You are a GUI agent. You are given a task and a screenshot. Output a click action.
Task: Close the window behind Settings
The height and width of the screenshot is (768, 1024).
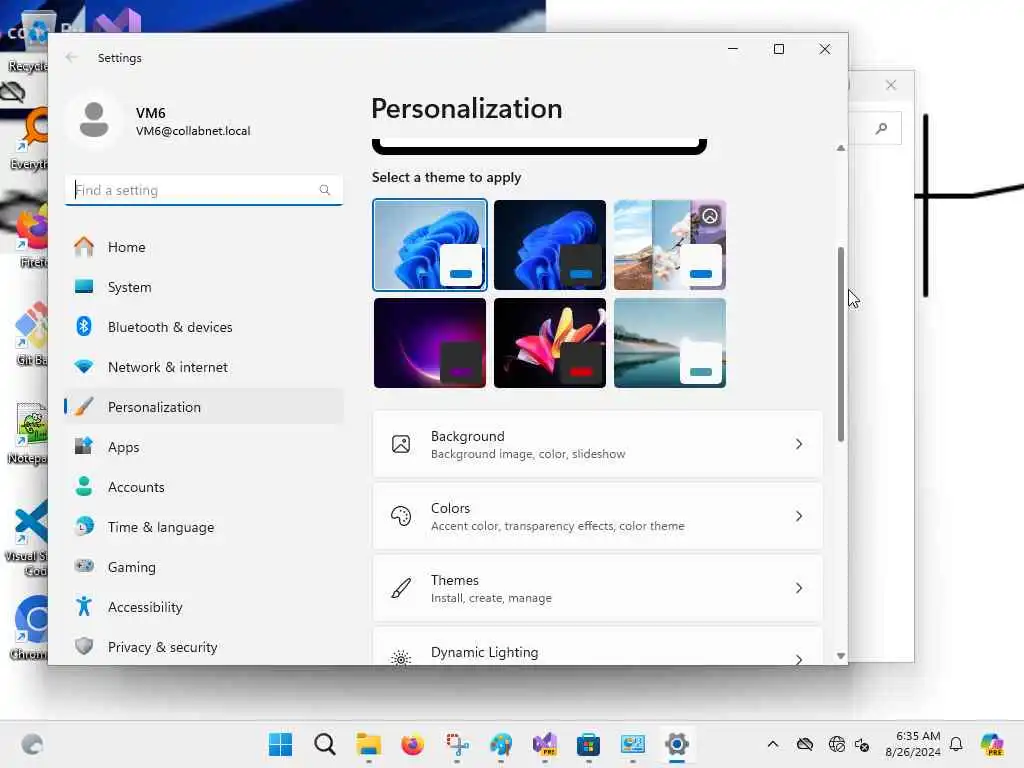pos(891,85)
